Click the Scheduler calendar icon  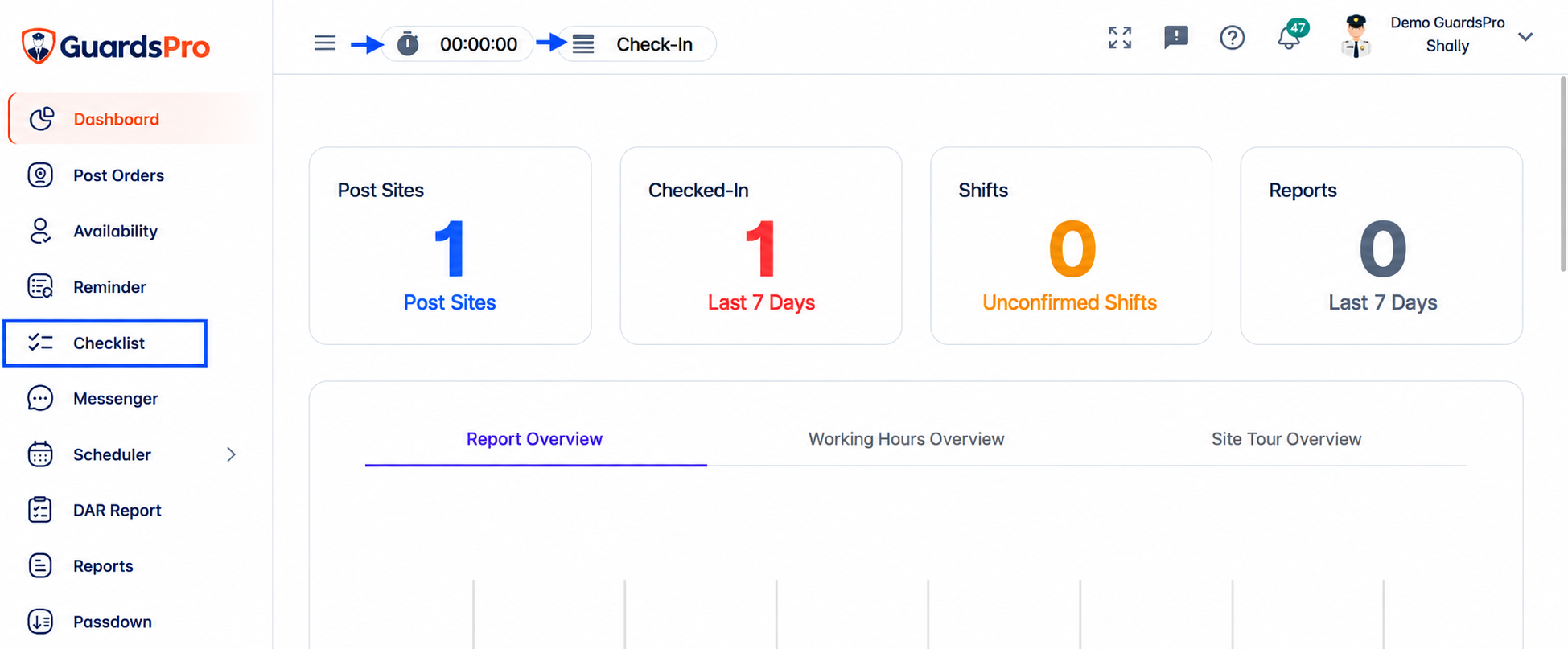click(40, 454)
